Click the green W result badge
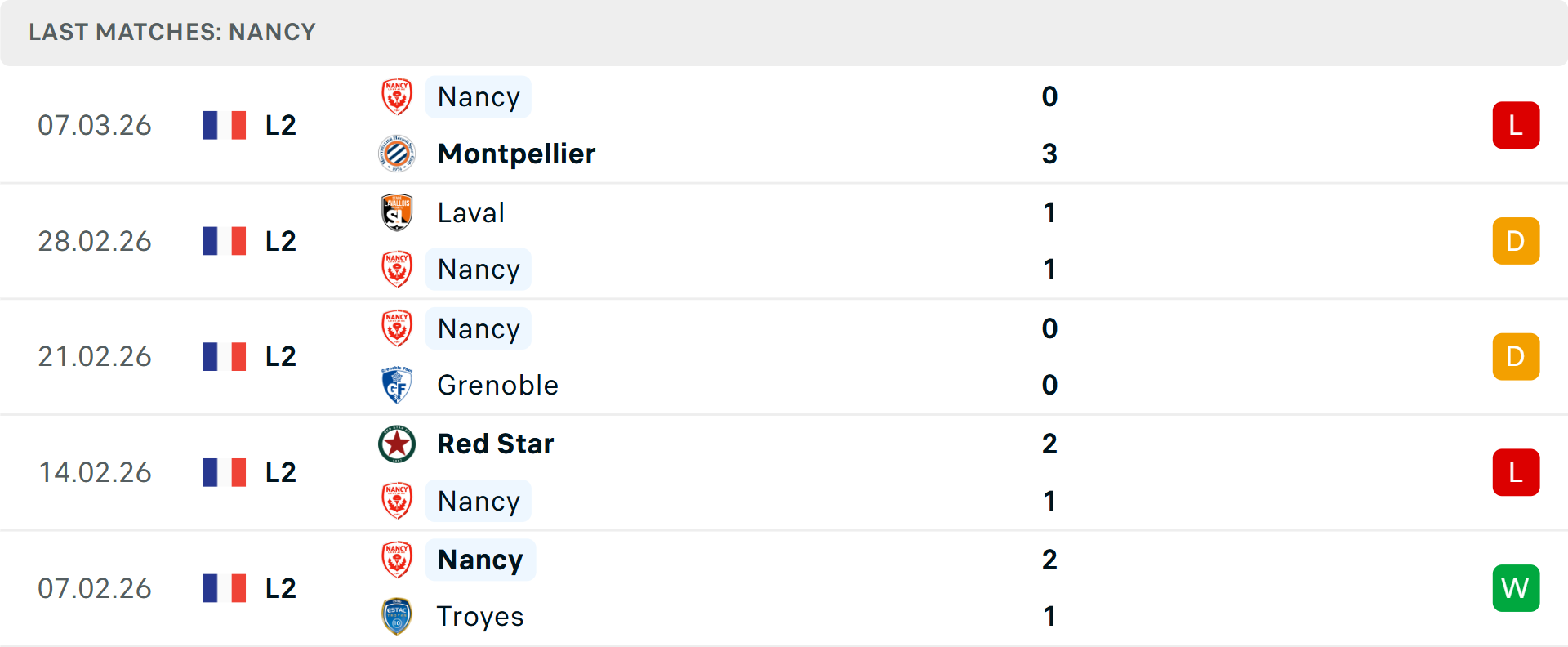Viewport: 1568px width, 647px height. (1516, 588)
